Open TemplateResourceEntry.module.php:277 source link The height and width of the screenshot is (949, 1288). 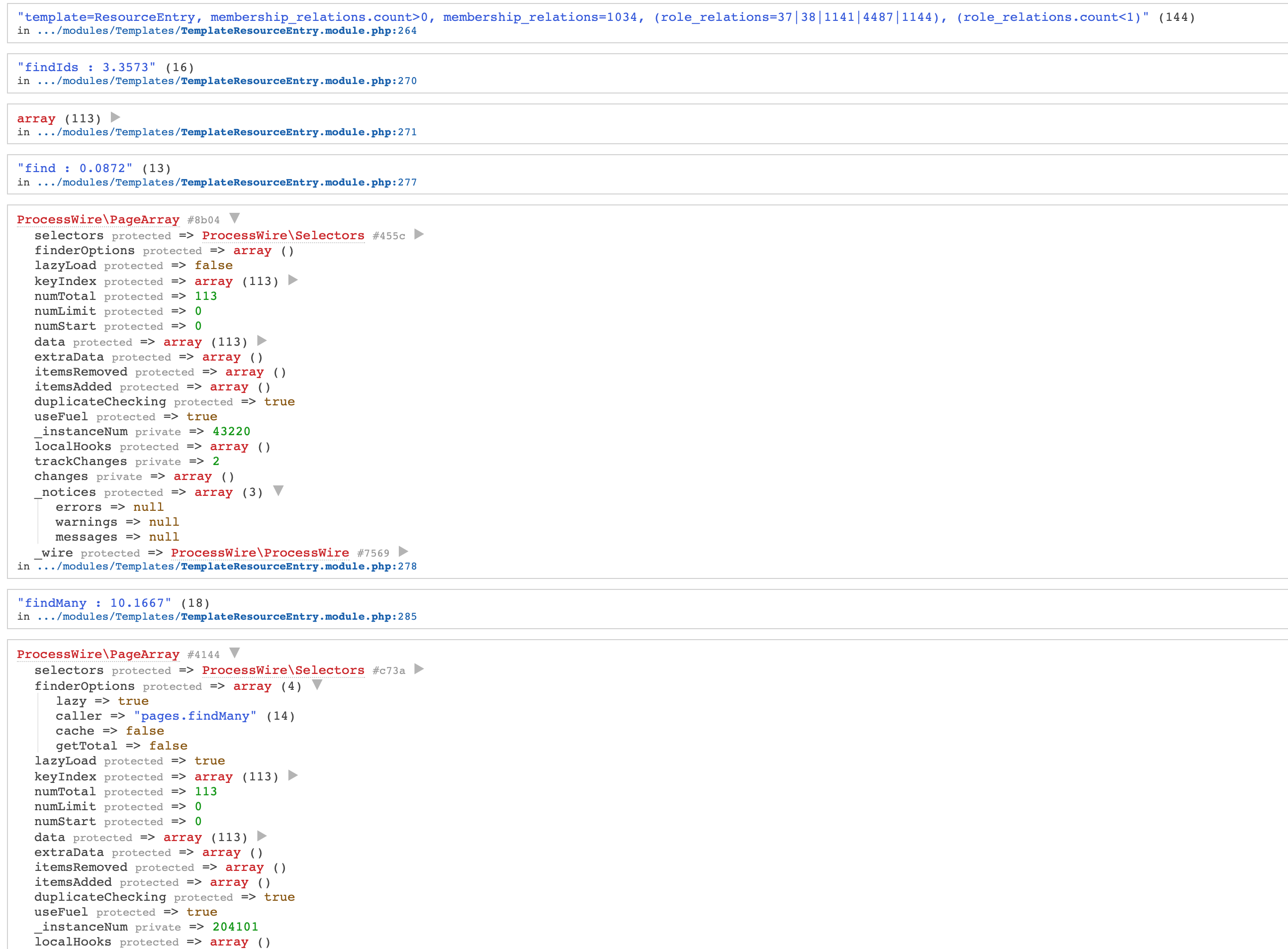click(227, 182)
